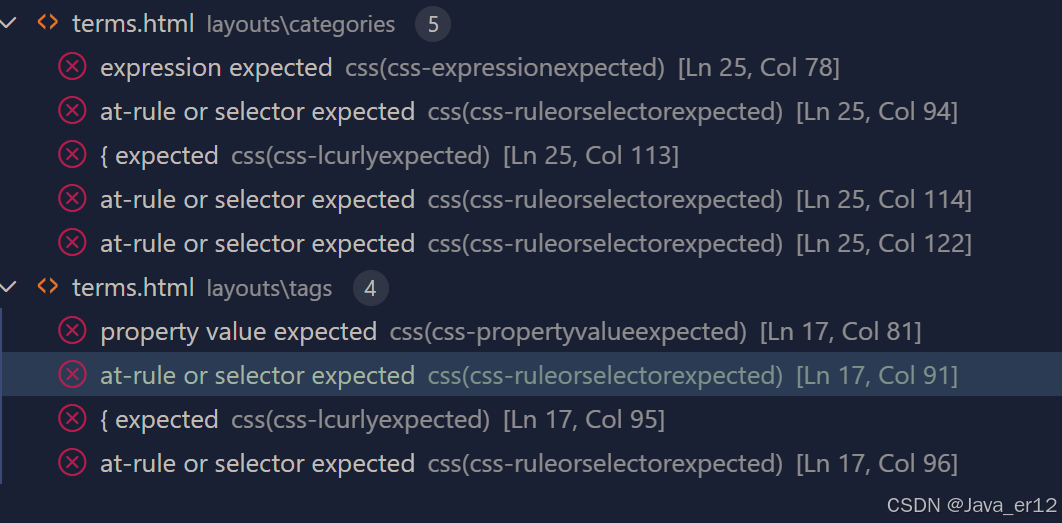Collapse the terms.html layouts\categories group

[10, 24]
